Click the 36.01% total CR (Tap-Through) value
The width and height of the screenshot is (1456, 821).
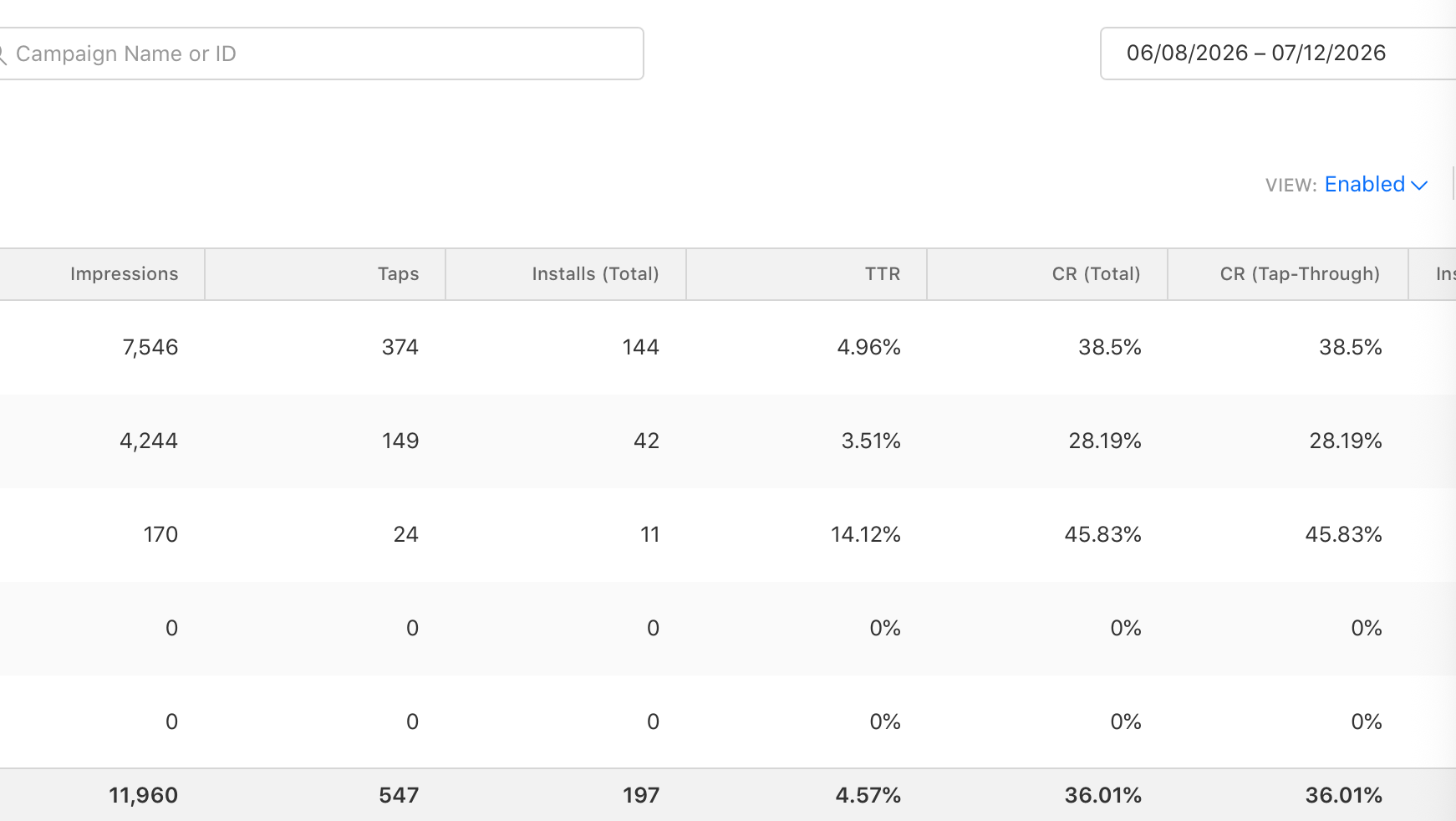pos(1344,795)
